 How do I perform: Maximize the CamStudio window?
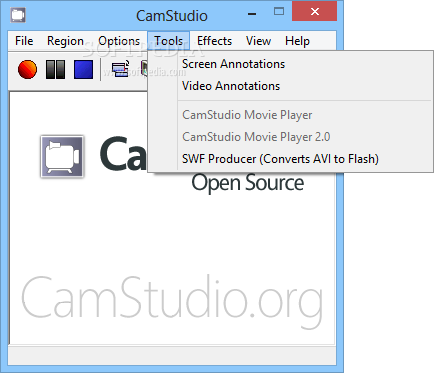pos(279,12)
